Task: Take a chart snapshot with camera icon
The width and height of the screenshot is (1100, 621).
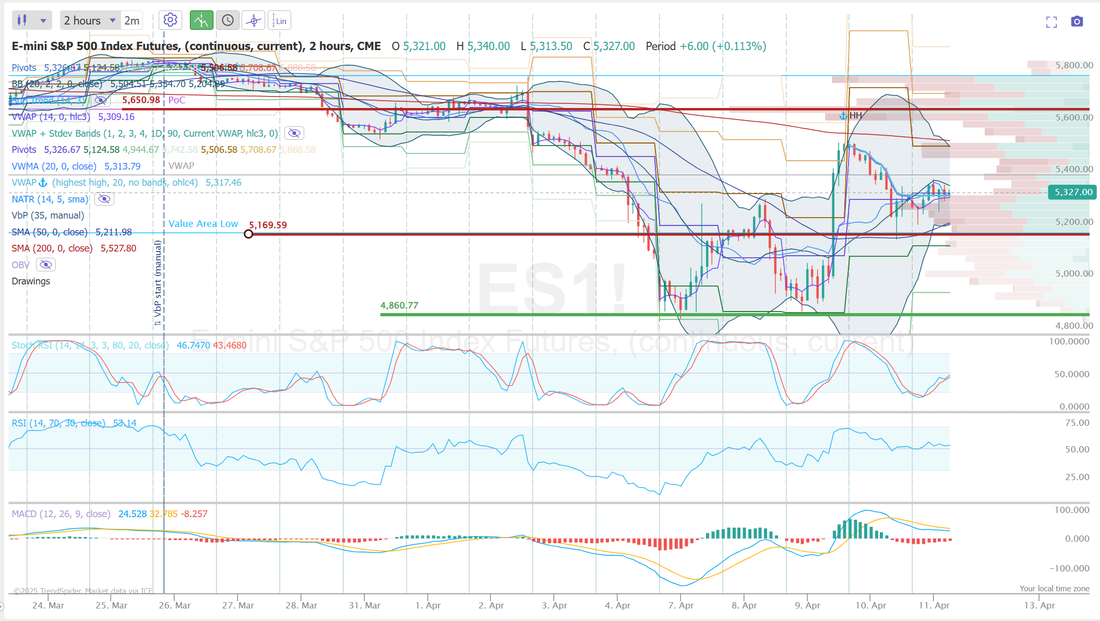Action: 1077,22
